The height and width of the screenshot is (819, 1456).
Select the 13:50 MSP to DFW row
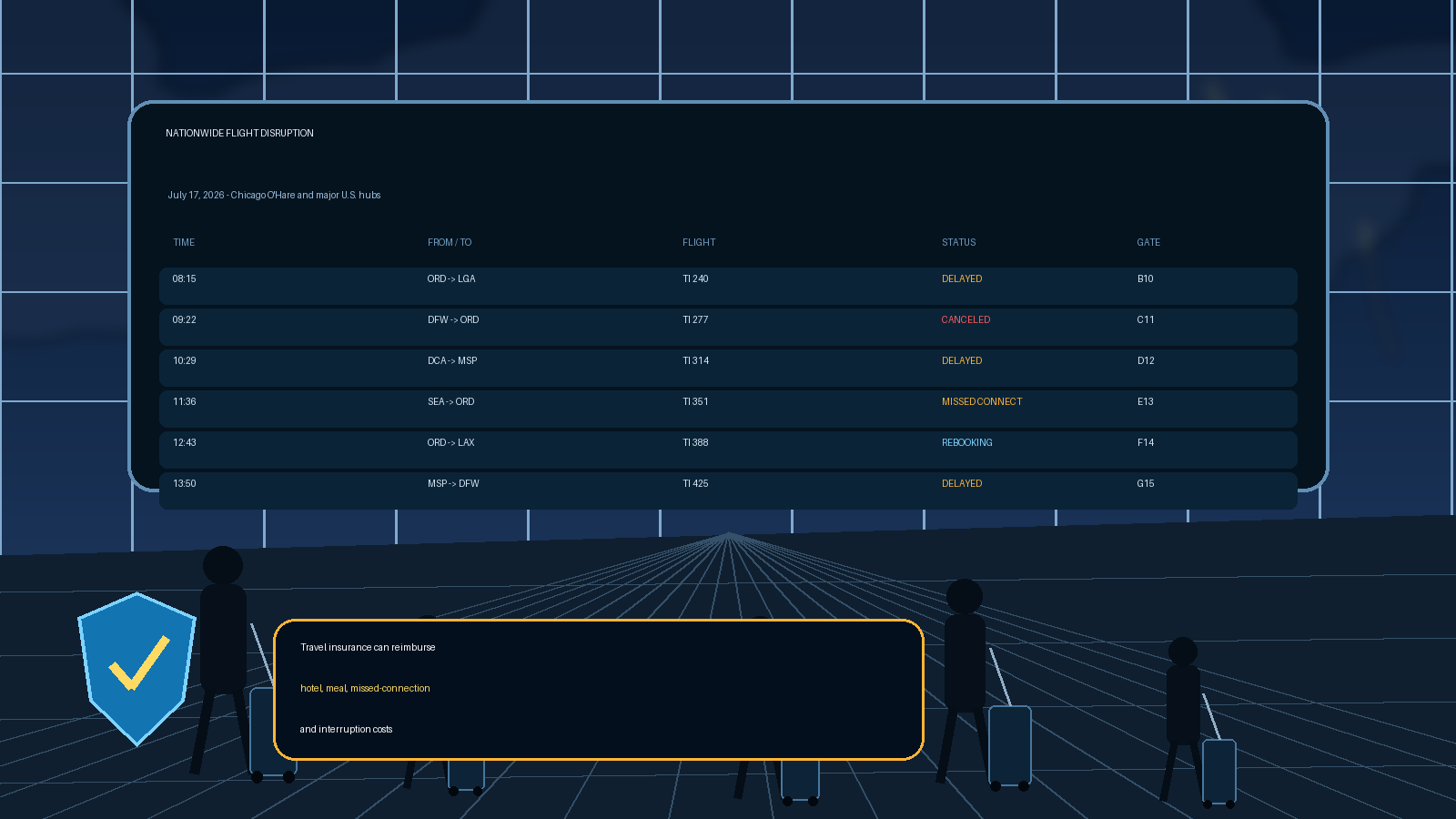(x=728, y=490)
